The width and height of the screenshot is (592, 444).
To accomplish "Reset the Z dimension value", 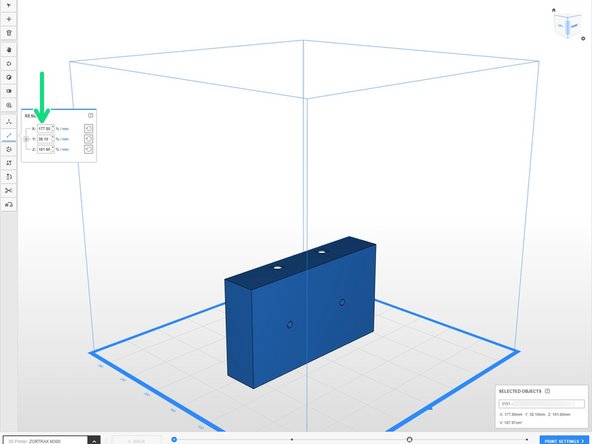I will 88,150.
